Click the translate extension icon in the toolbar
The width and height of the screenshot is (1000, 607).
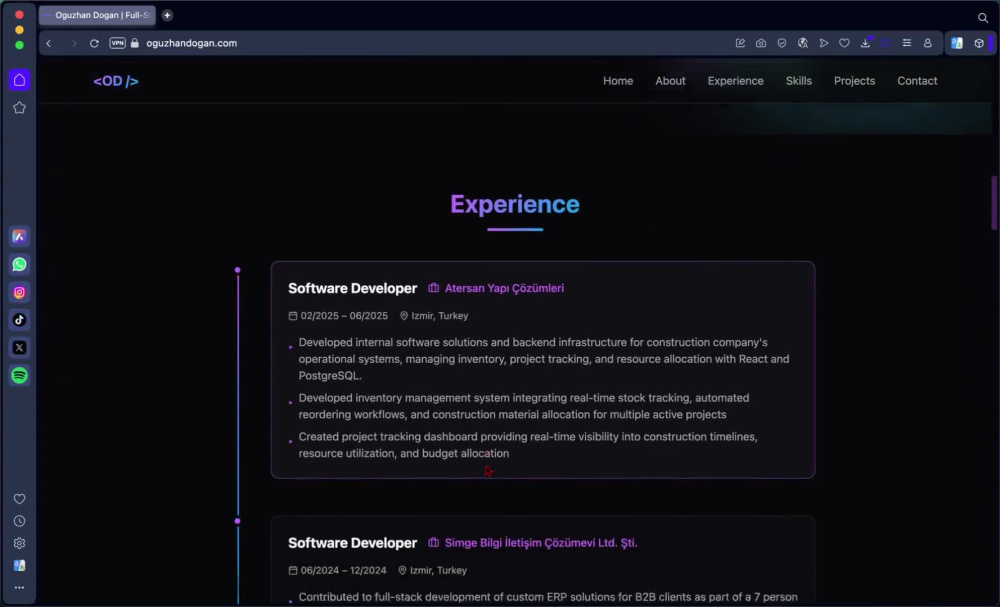[x=957, y=43]
